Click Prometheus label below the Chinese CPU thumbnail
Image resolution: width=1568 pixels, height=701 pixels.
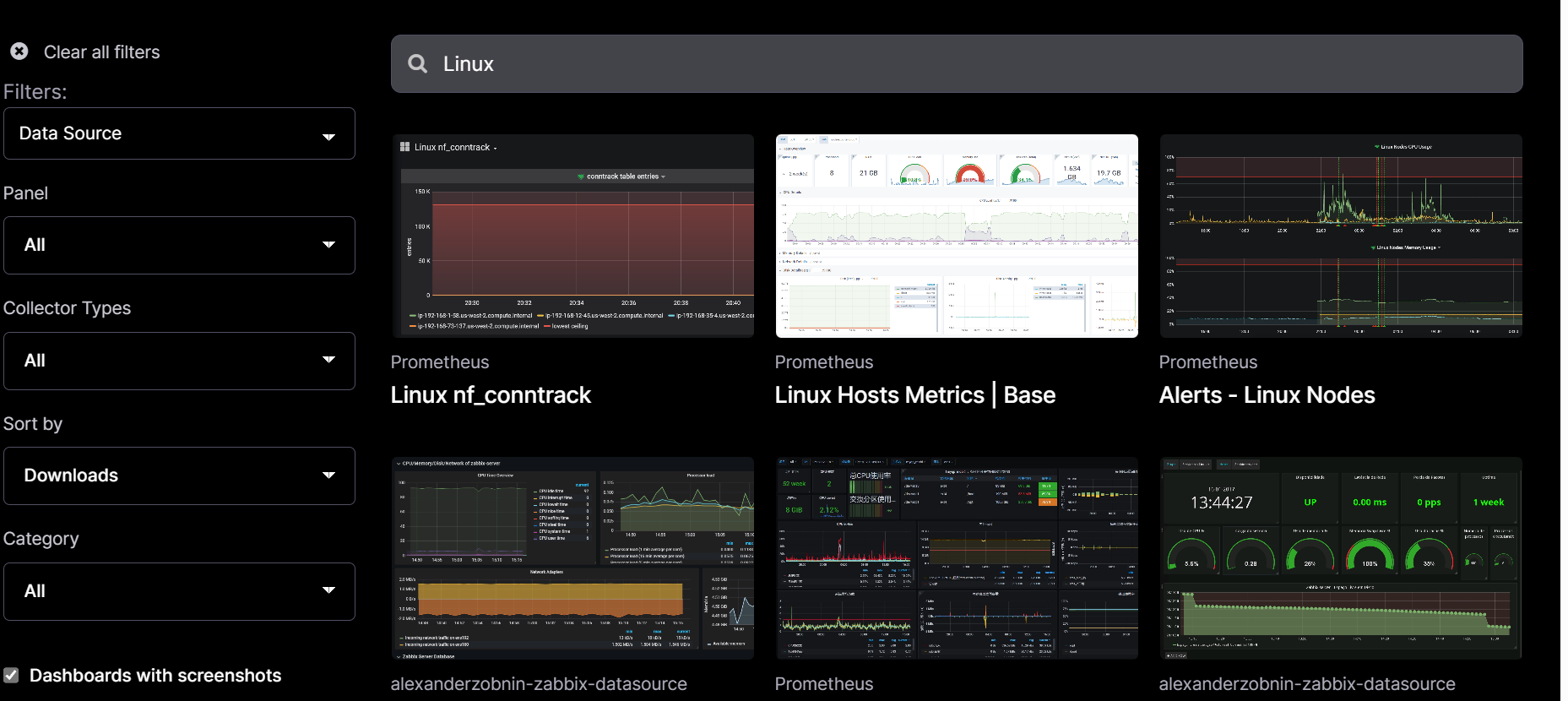pyautogui.click(x=824, y=684)
